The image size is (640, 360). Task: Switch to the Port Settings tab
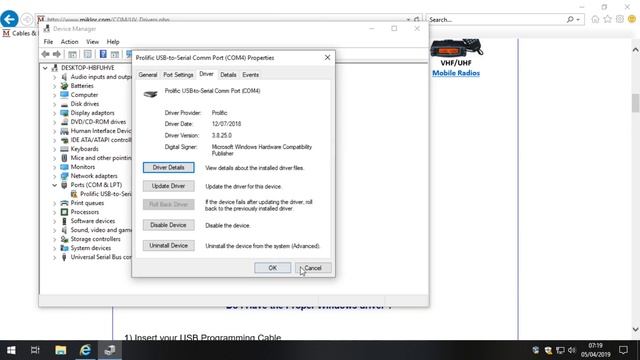[x=178, y=75]
